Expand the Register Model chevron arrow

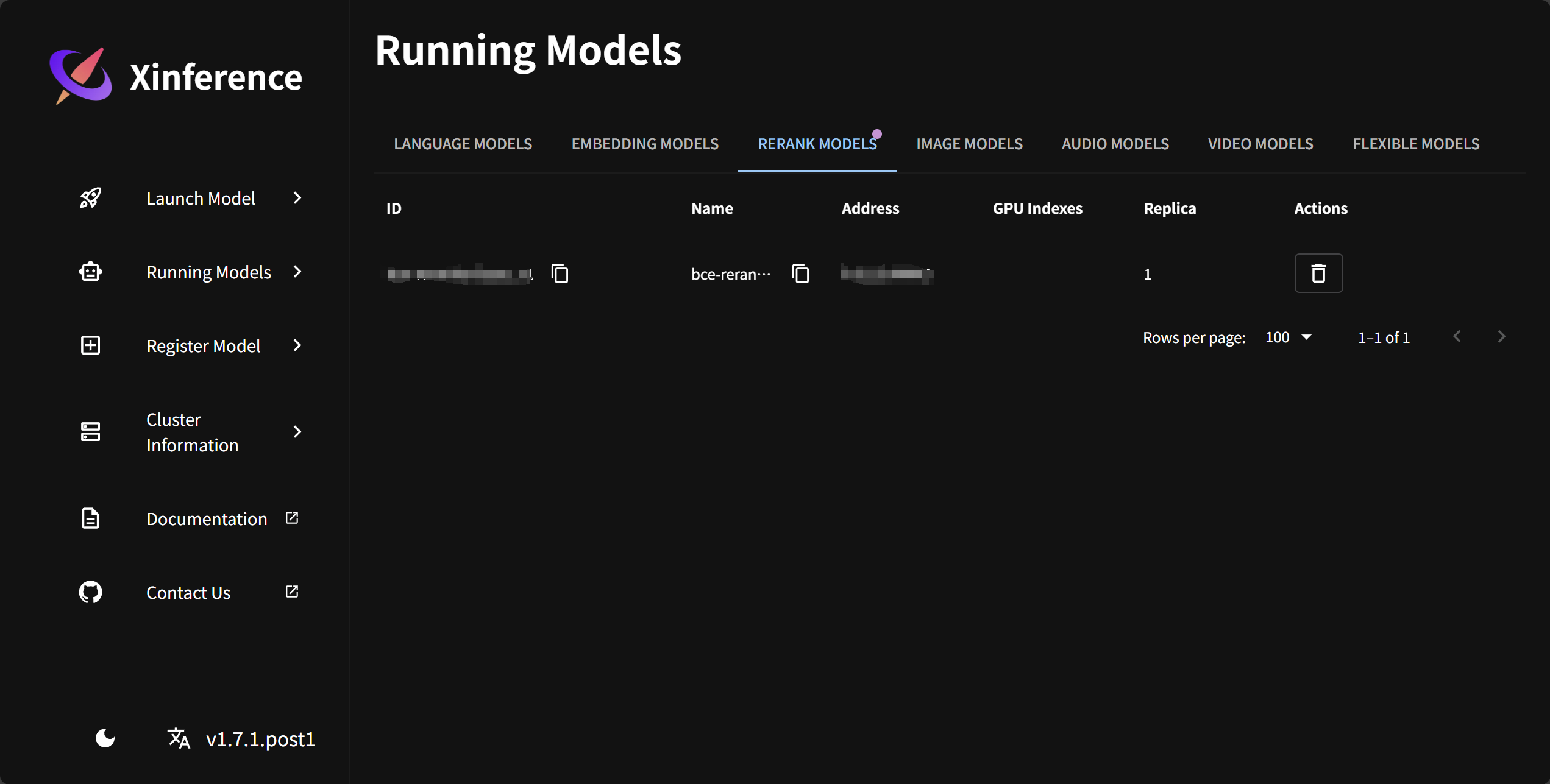click(x=297, y=345)
